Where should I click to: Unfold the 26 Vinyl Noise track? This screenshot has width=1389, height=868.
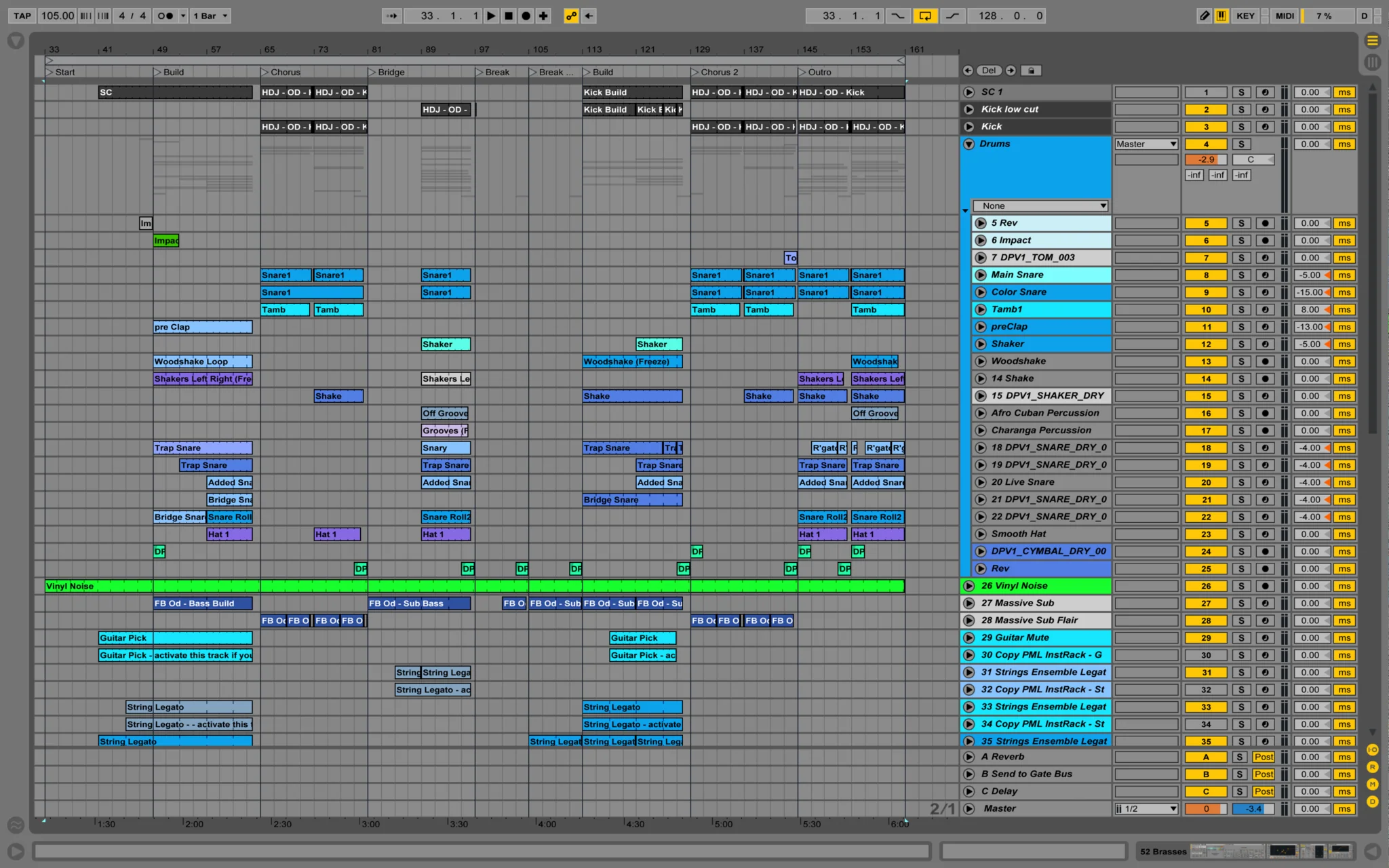tap(969, 586)
